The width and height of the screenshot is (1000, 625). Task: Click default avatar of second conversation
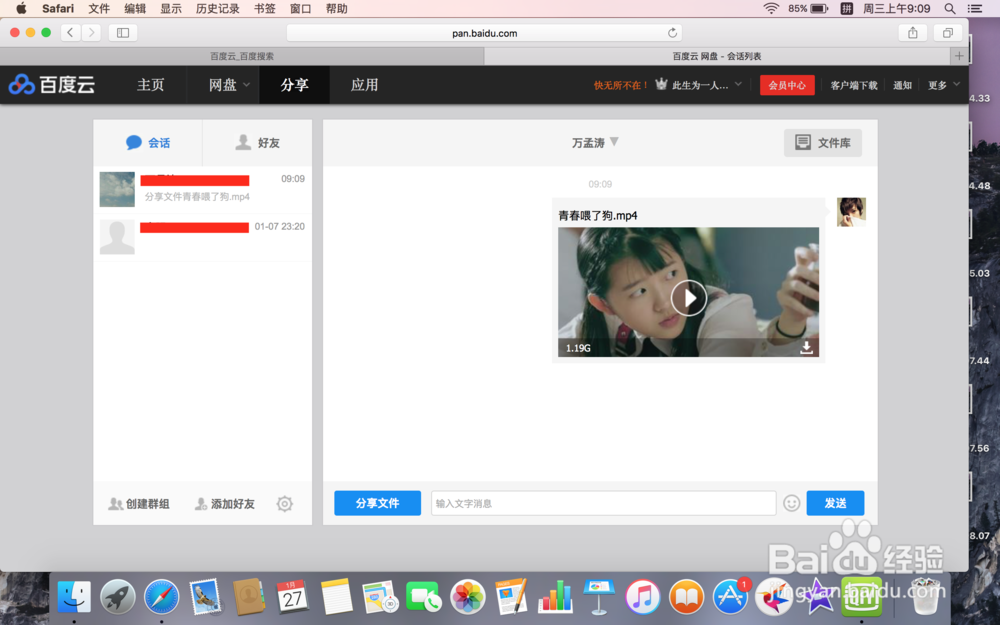(117, 237)
